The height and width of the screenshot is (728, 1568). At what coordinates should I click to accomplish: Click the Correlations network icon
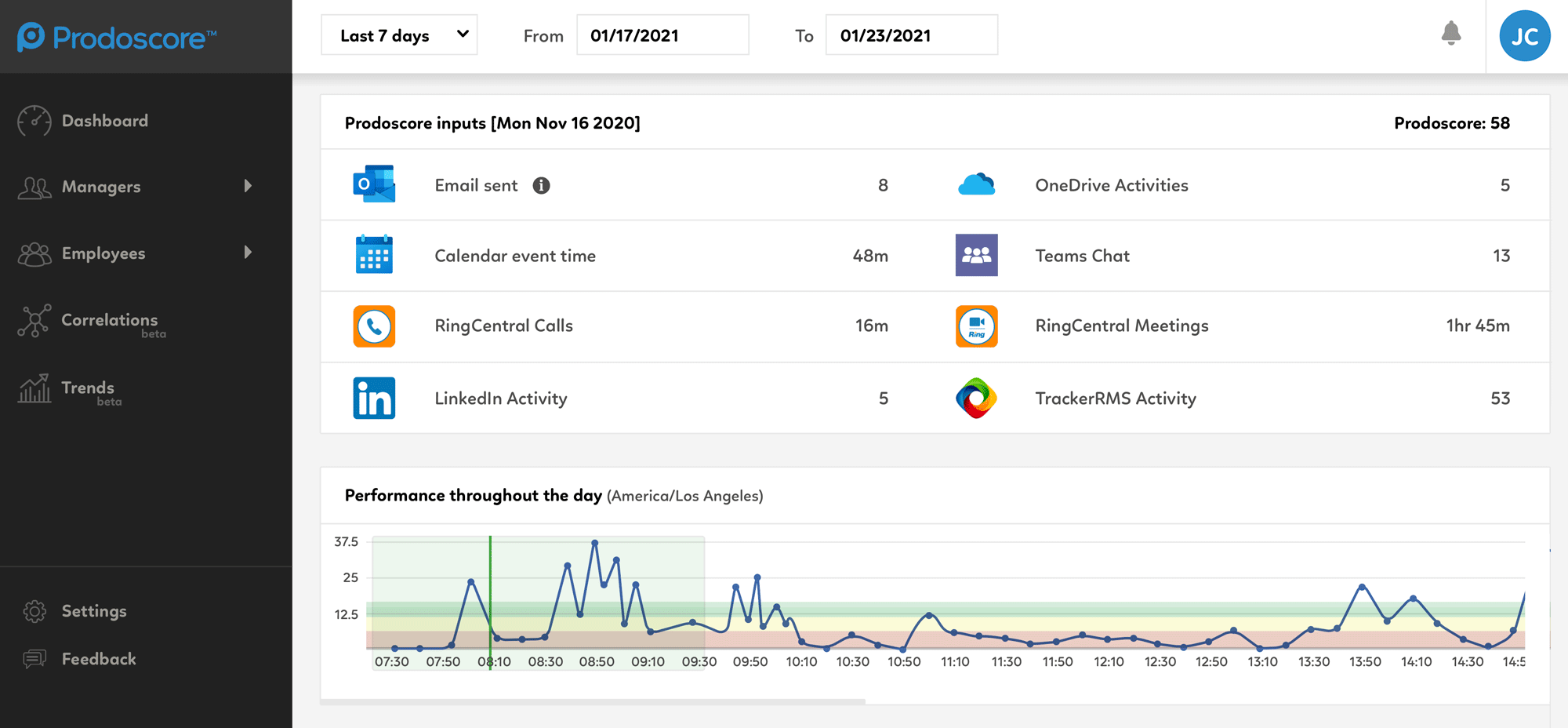(34, 321)
